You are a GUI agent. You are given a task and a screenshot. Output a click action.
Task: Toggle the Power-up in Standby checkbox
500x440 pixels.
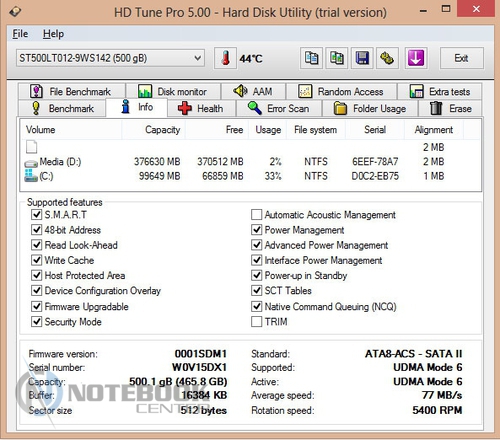tap(256, 275)
